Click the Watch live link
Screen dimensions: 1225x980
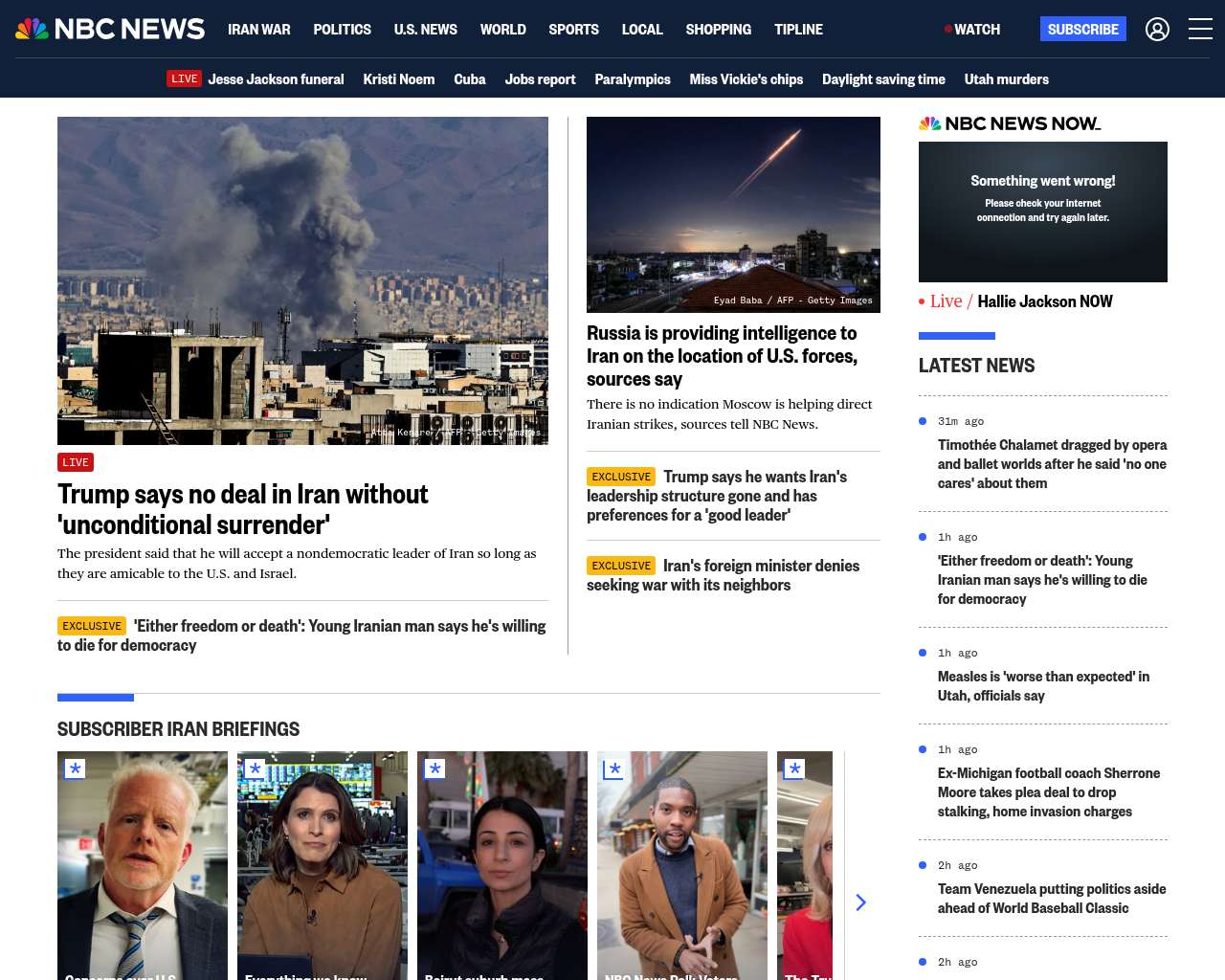coord(972,30)
